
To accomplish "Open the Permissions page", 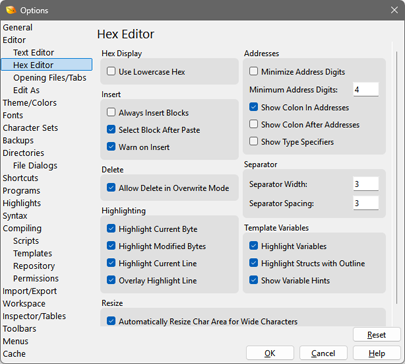I will [36, 278].
